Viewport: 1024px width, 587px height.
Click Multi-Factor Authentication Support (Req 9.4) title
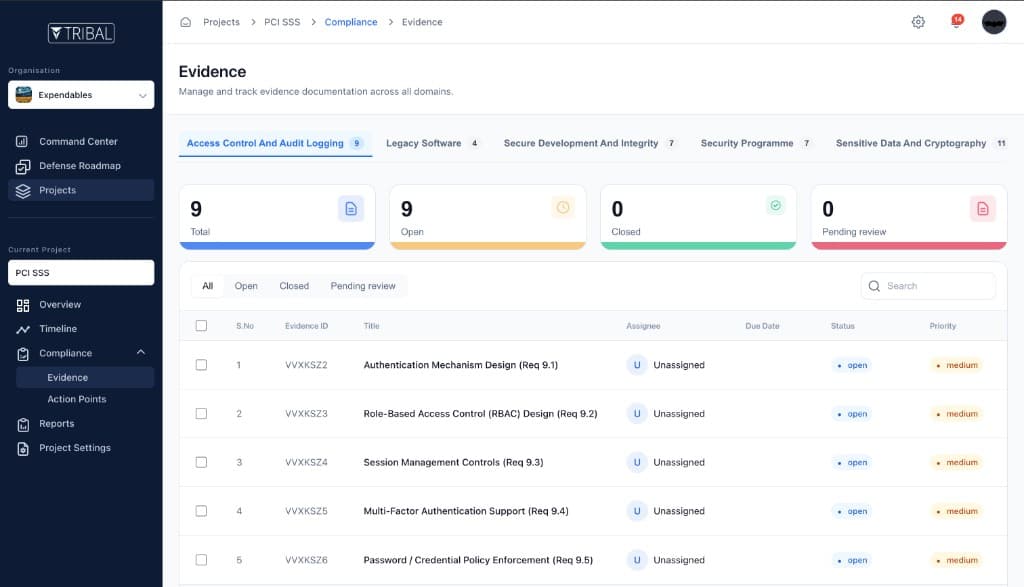click(x=466, y=511)
